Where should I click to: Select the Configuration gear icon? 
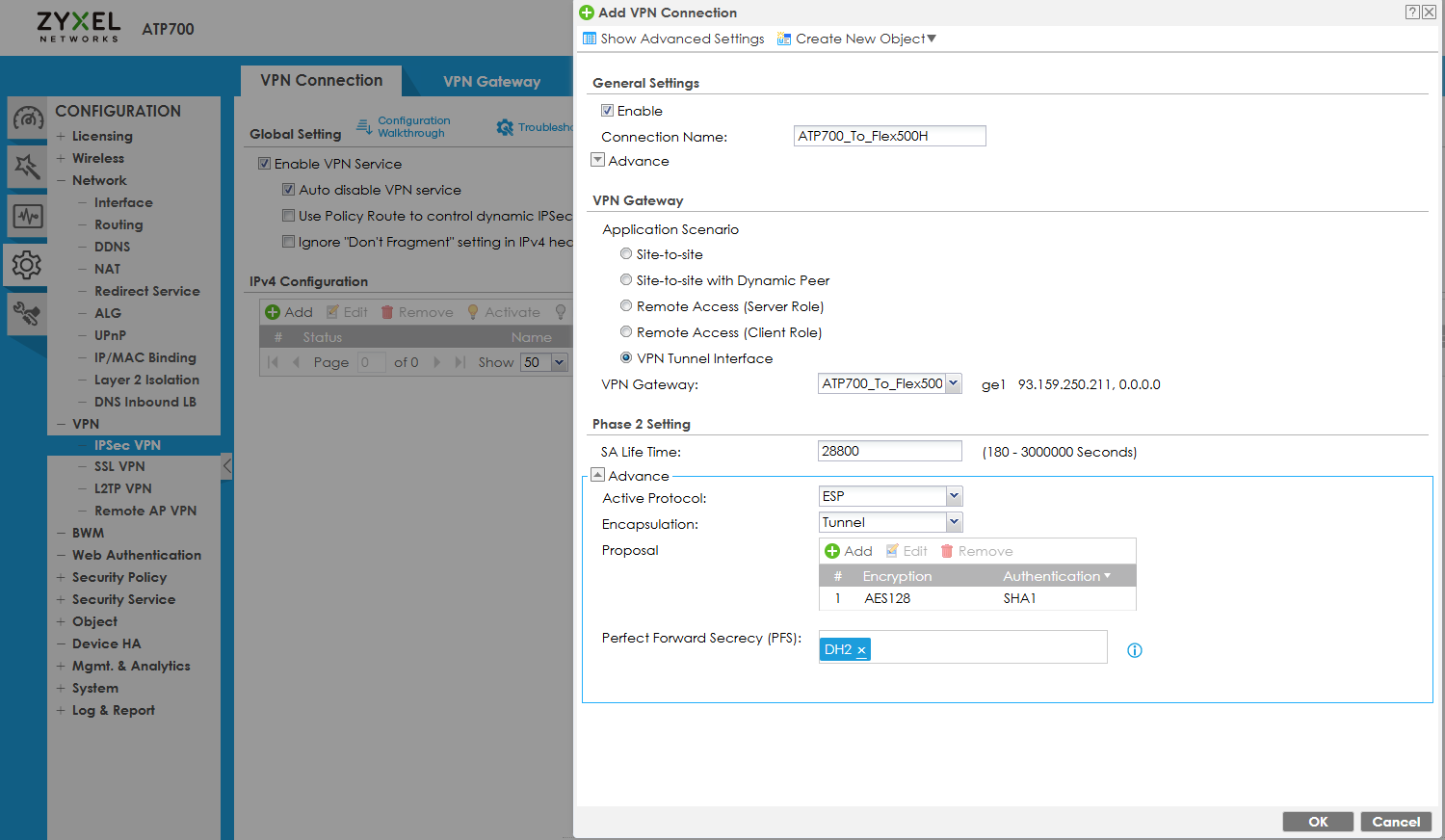[x=26, y=265]
